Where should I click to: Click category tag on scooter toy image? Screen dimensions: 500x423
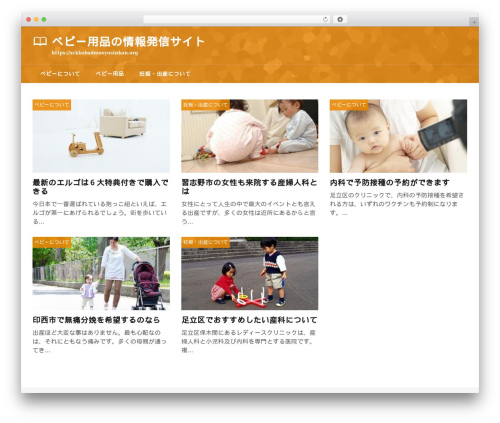[52, 105]
